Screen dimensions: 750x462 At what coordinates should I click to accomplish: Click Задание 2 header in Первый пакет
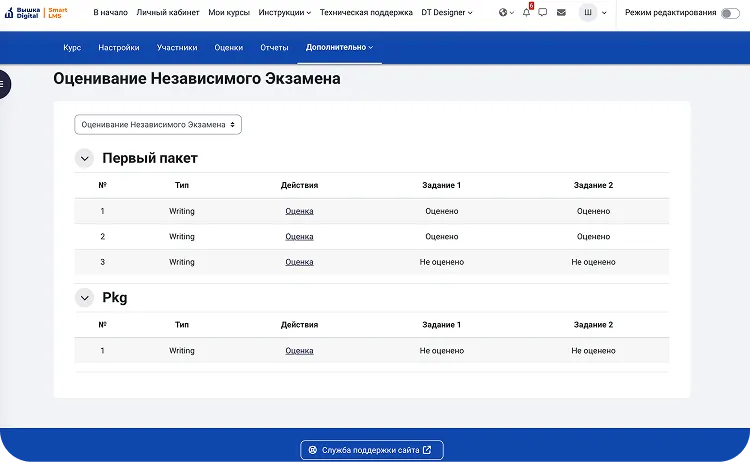click(593, 185)
